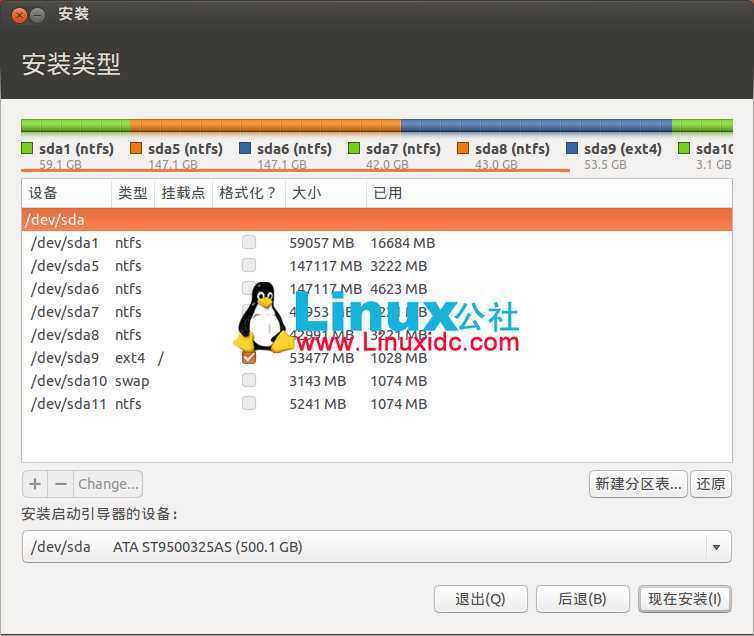Click 退出(Q) quit button
The image size is (754, 636).
tap(480, 599)
